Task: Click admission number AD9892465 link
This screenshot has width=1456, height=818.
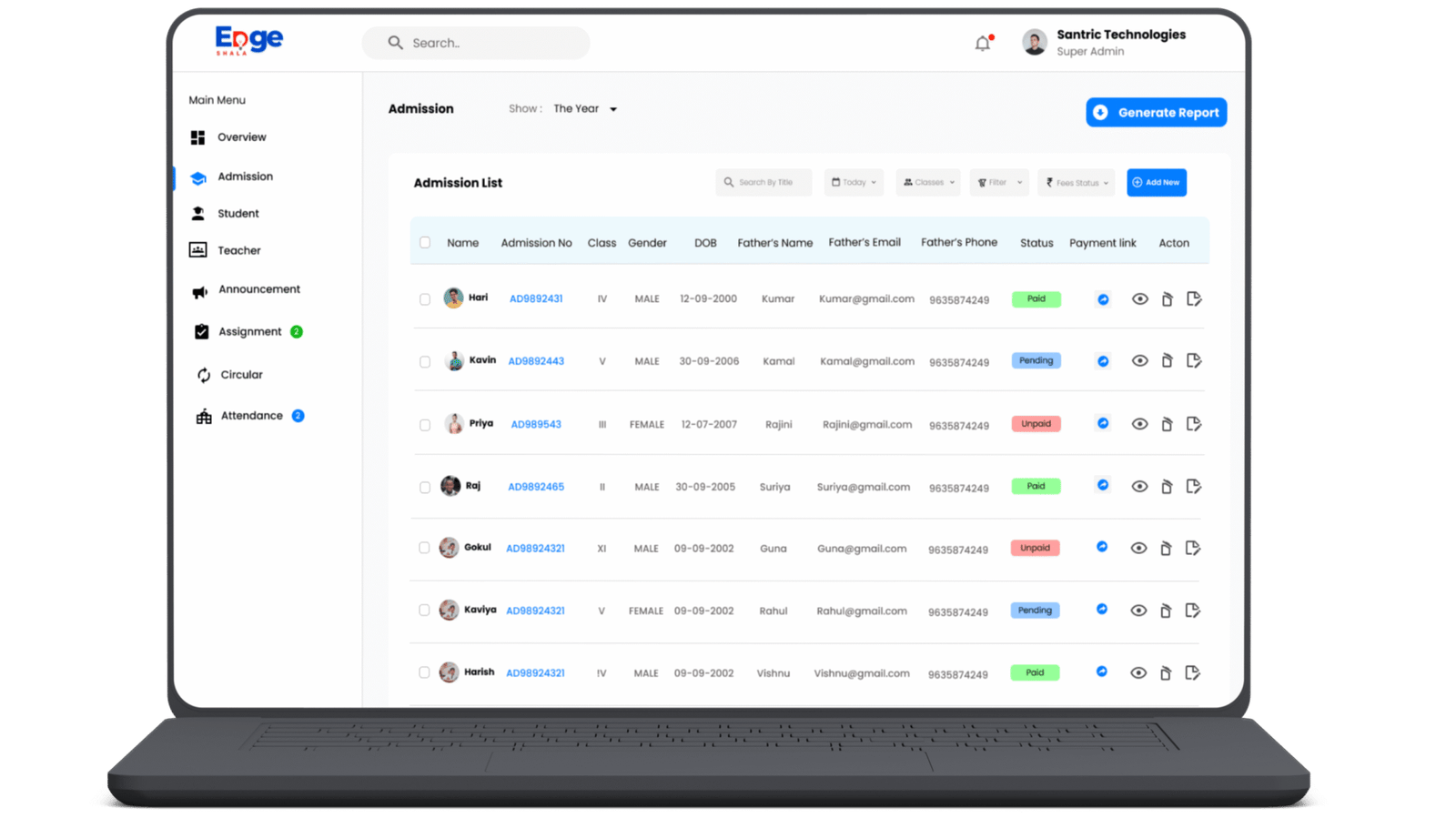Action: tap(536, 487)
